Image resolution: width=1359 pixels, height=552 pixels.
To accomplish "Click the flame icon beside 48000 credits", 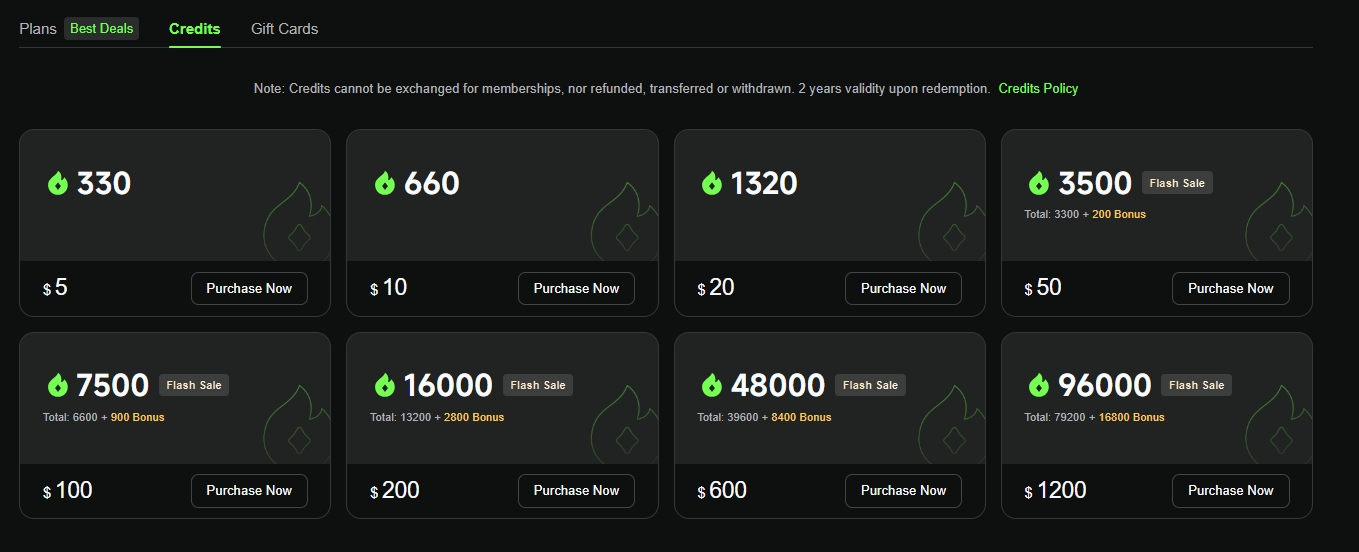I will (x=712, y=385).
